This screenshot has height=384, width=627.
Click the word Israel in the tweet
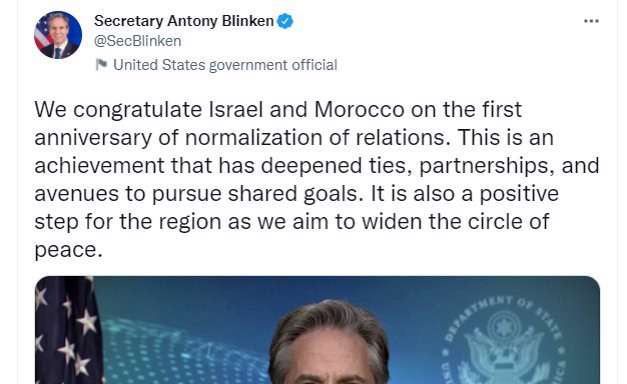(236, 110)
